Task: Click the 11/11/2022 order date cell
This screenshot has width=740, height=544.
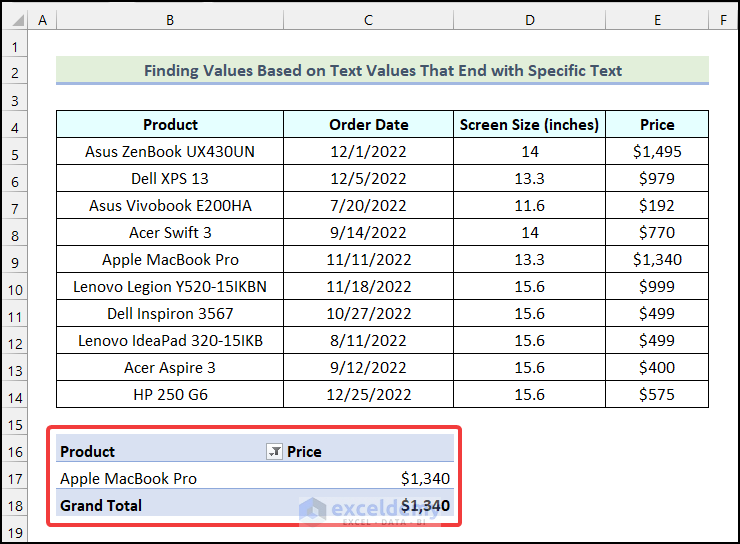Action: point(368,260)
